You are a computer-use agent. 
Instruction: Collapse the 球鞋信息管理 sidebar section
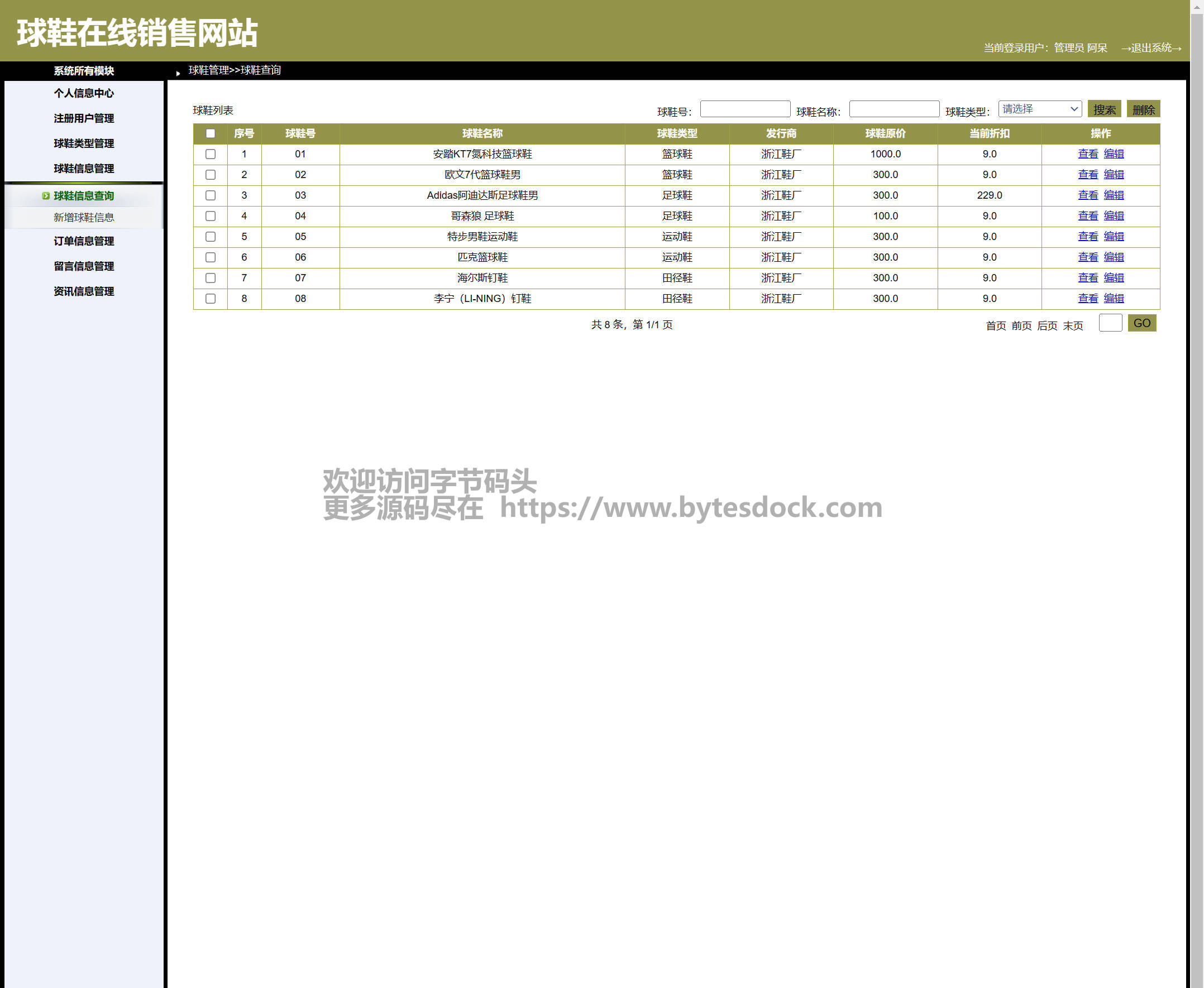tap(84, 169)
